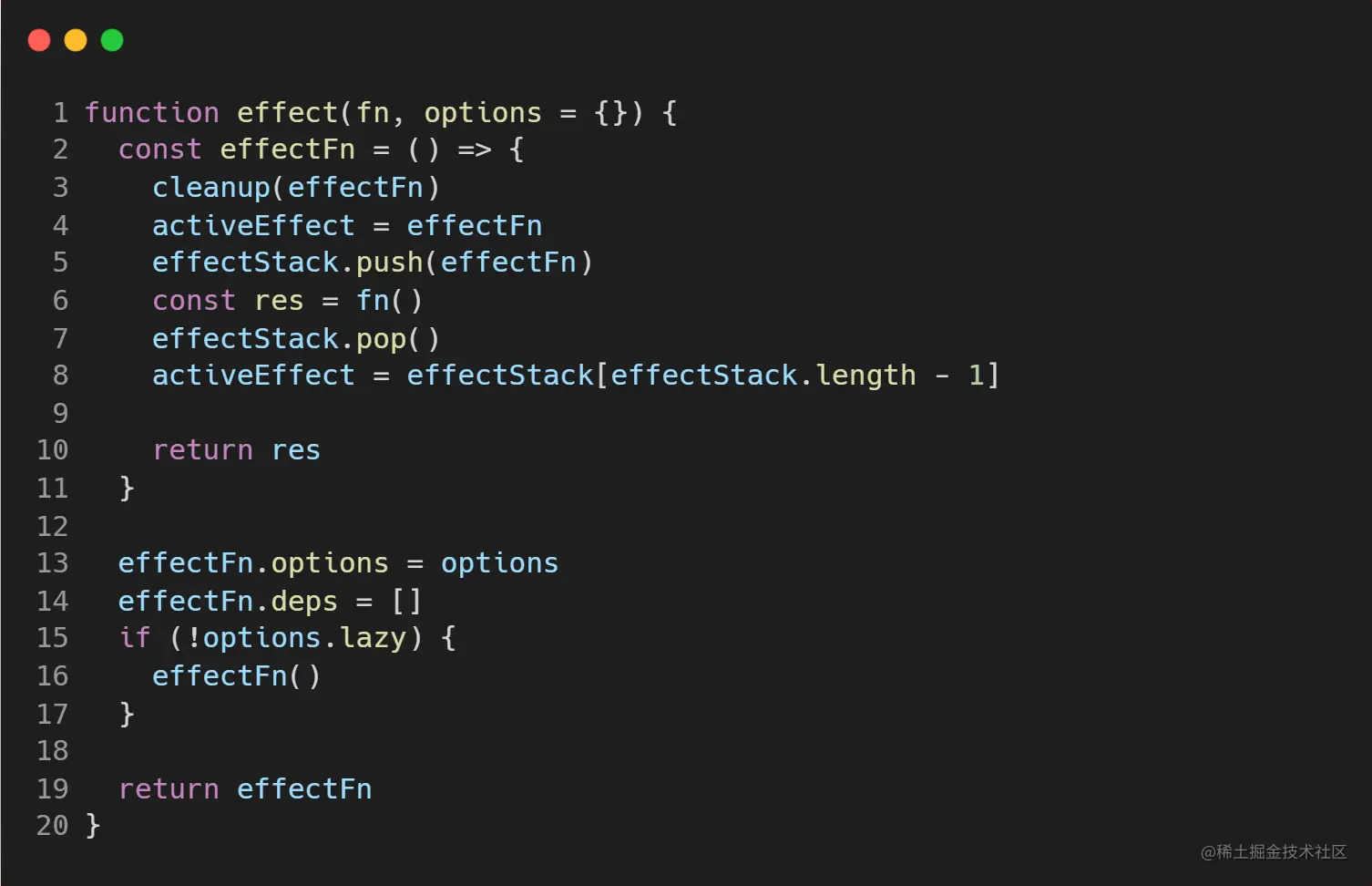Click line number 11
Screen dimensions: 1372x886
52,489
